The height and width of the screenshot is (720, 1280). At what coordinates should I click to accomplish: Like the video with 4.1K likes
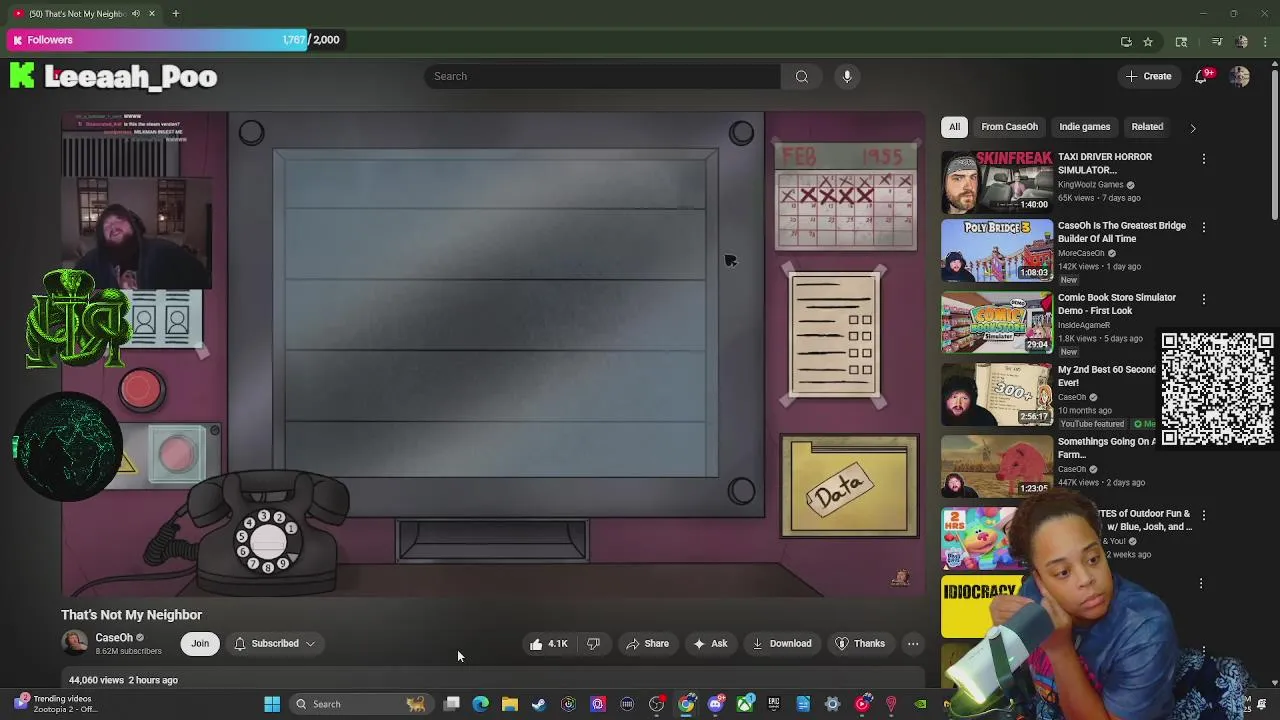pos(549,644)
